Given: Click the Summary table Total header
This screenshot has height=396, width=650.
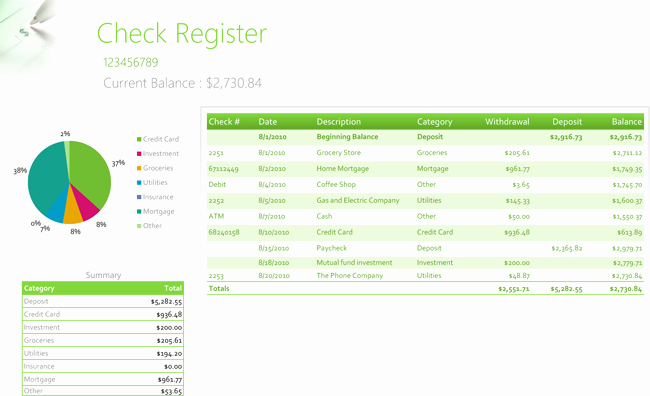Looking at the screenshot, I should tap(173, 288).
